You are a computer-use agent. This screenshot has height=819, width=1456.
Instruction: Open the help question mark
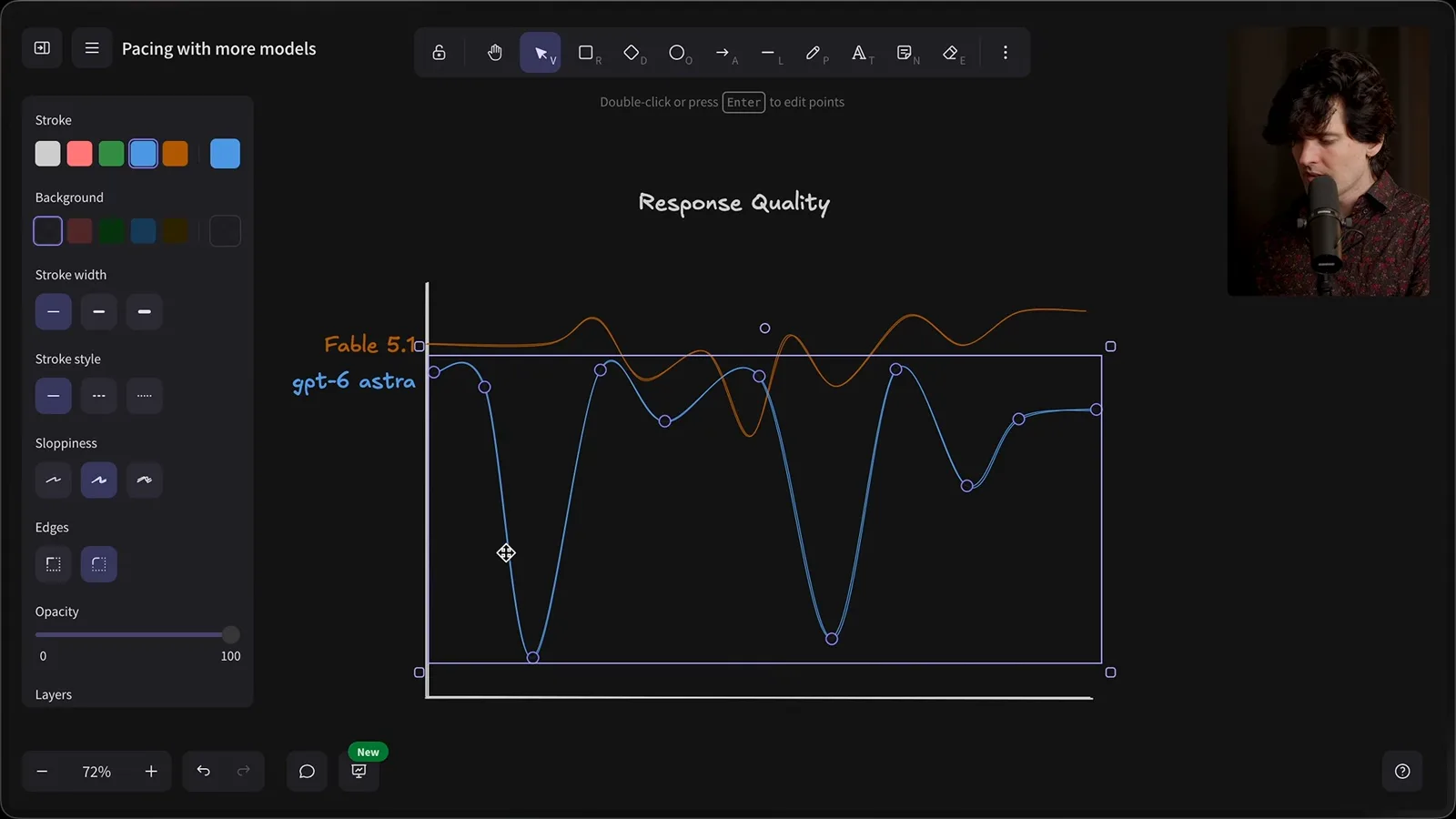click(x=1402, y=772)
